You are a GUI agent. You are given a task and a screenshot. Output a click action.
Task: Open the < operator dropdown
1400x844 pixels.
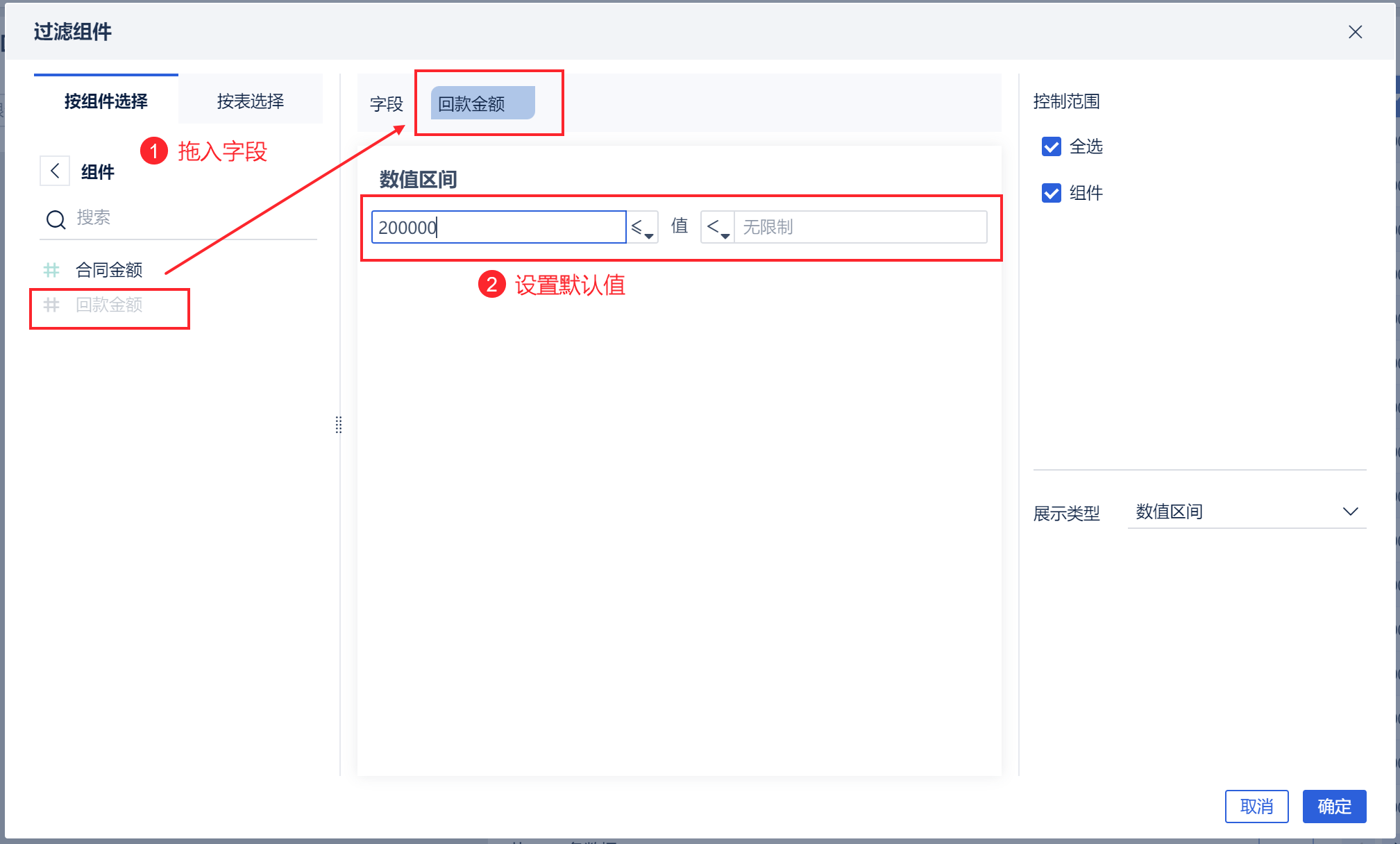(x=718, y=228)
